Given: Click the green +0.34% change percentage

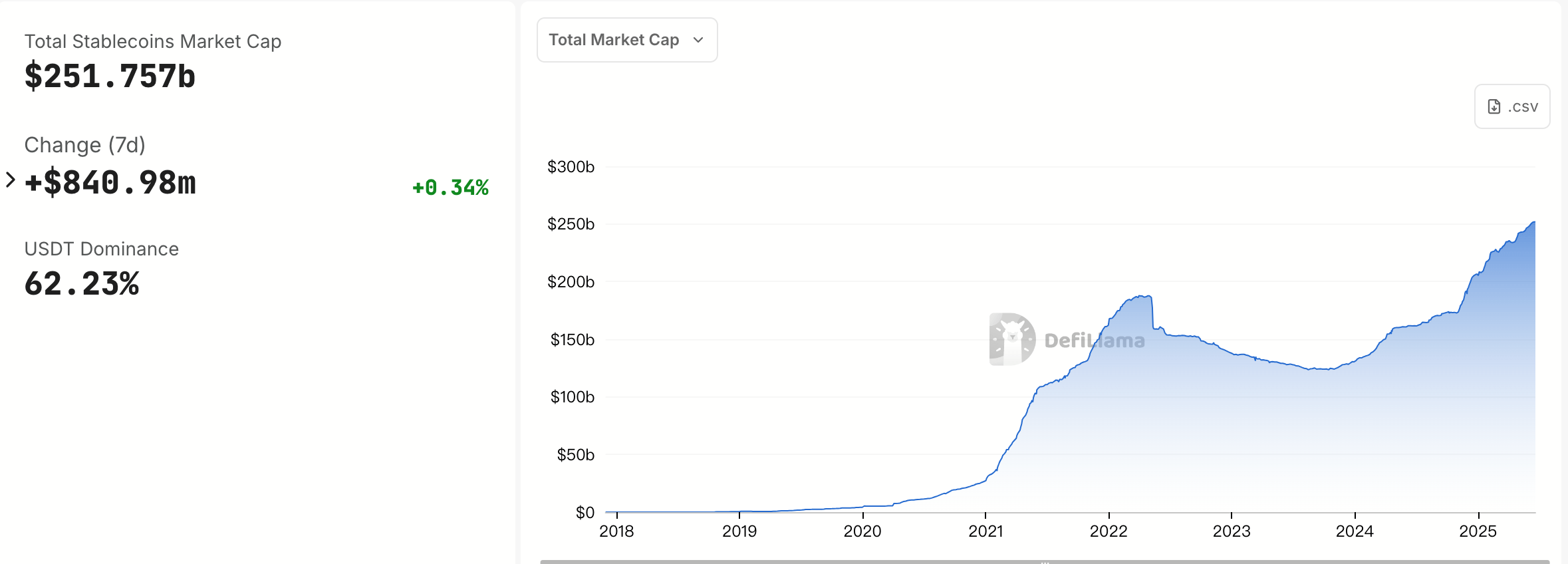Looking at the screenshot, I should 450,188.
